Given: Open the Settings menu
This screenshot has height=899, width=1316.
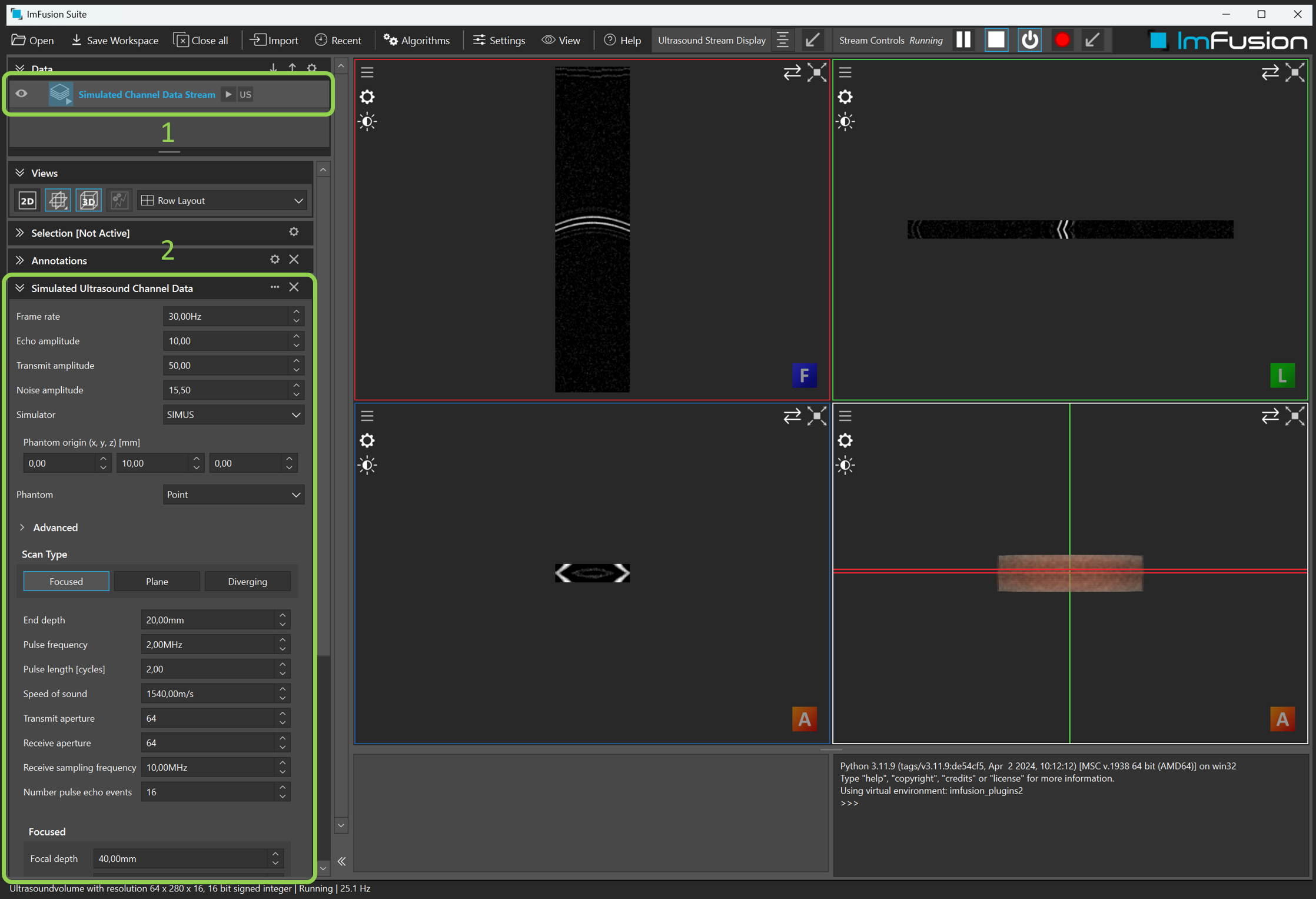Looking at the screenshot, I should tap(498, 40).
